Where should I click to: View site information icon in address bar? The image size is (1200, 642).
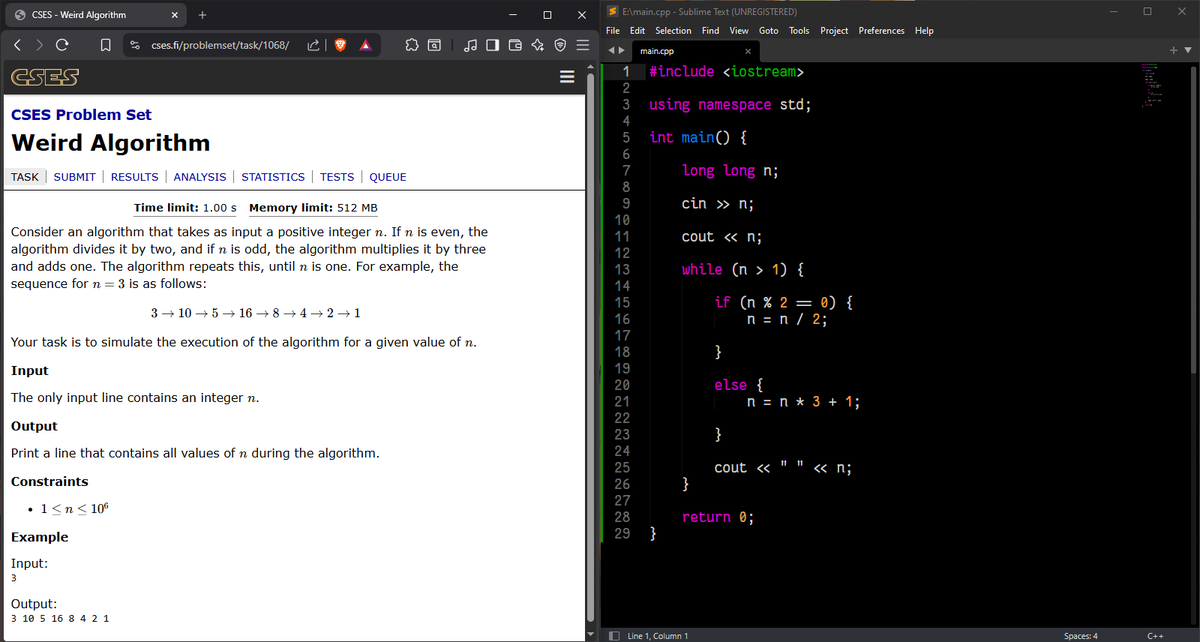click(134, 45)
